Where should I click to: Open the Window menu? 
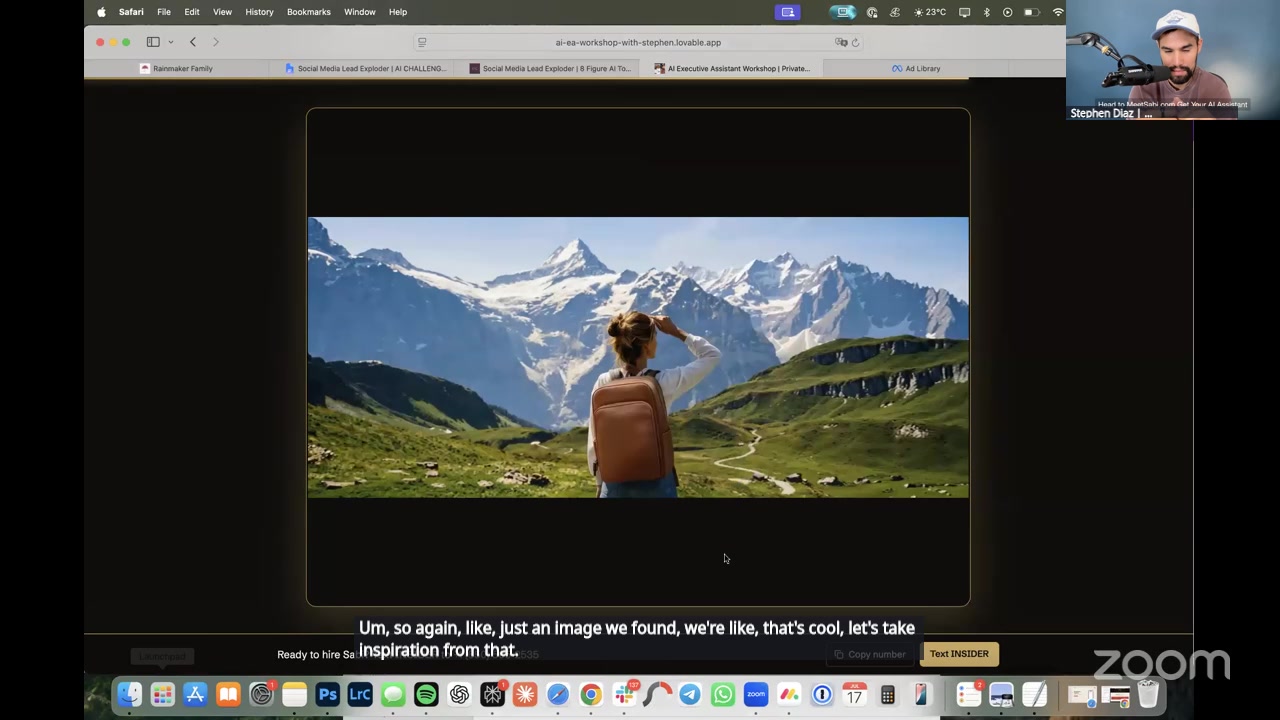pos(360,12)
